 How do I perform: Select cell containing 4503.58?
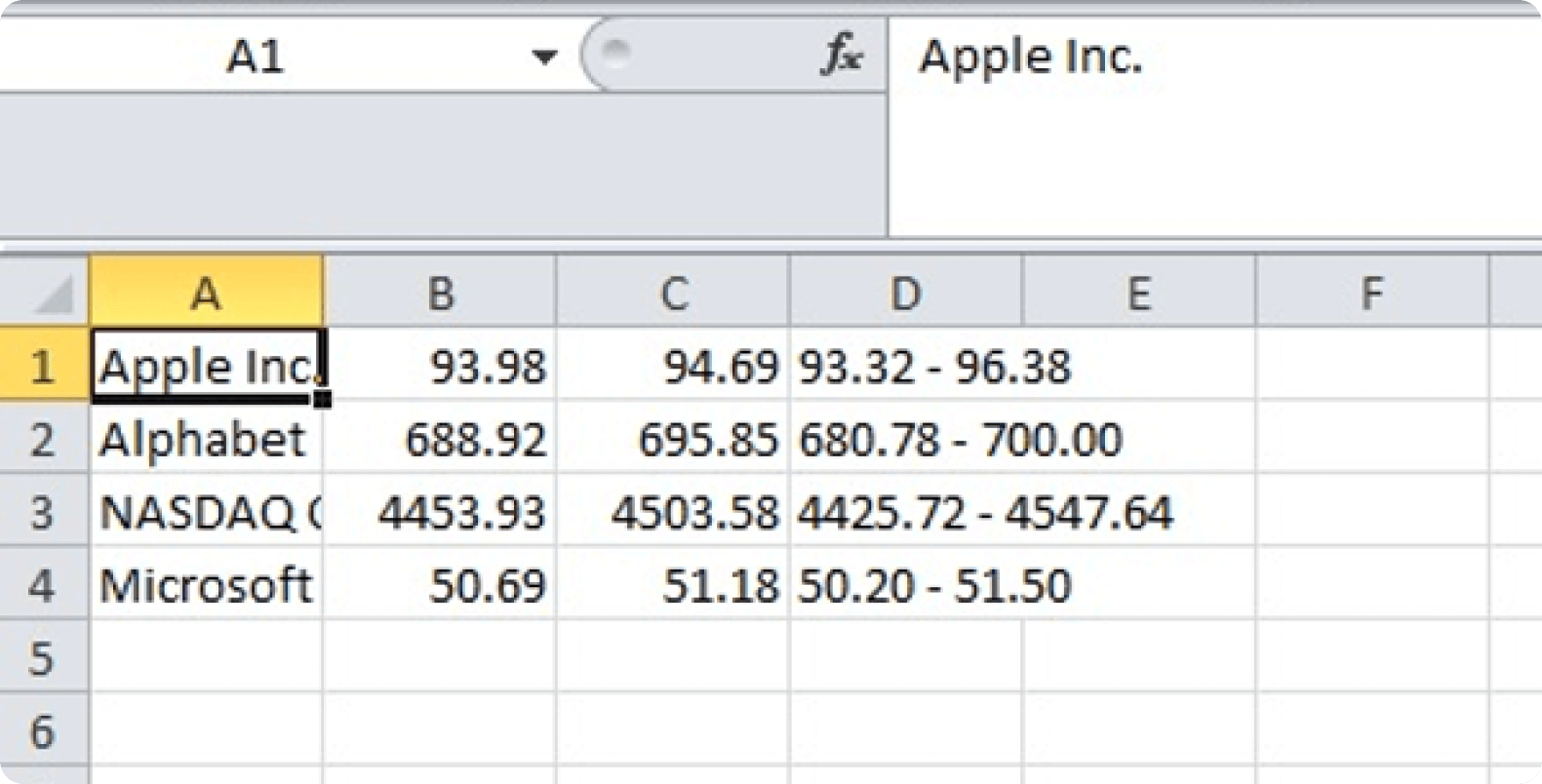click(x=673, y=511)
